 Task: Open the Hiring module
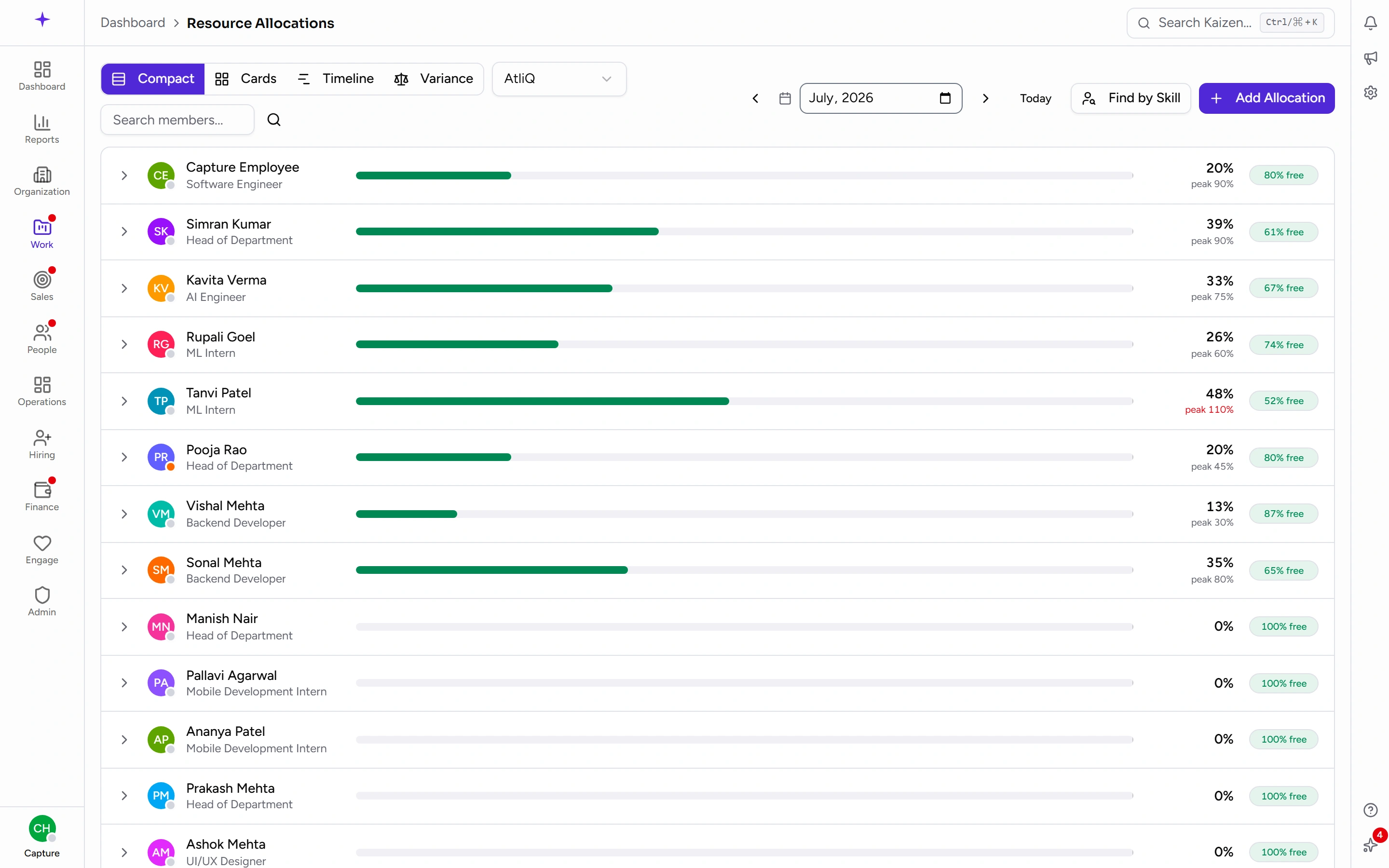point(42,444)
